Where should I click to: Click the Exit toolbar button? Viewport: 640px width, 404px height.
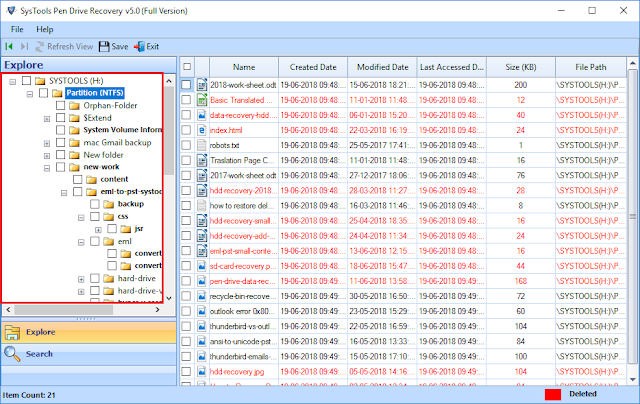[147, 47]
